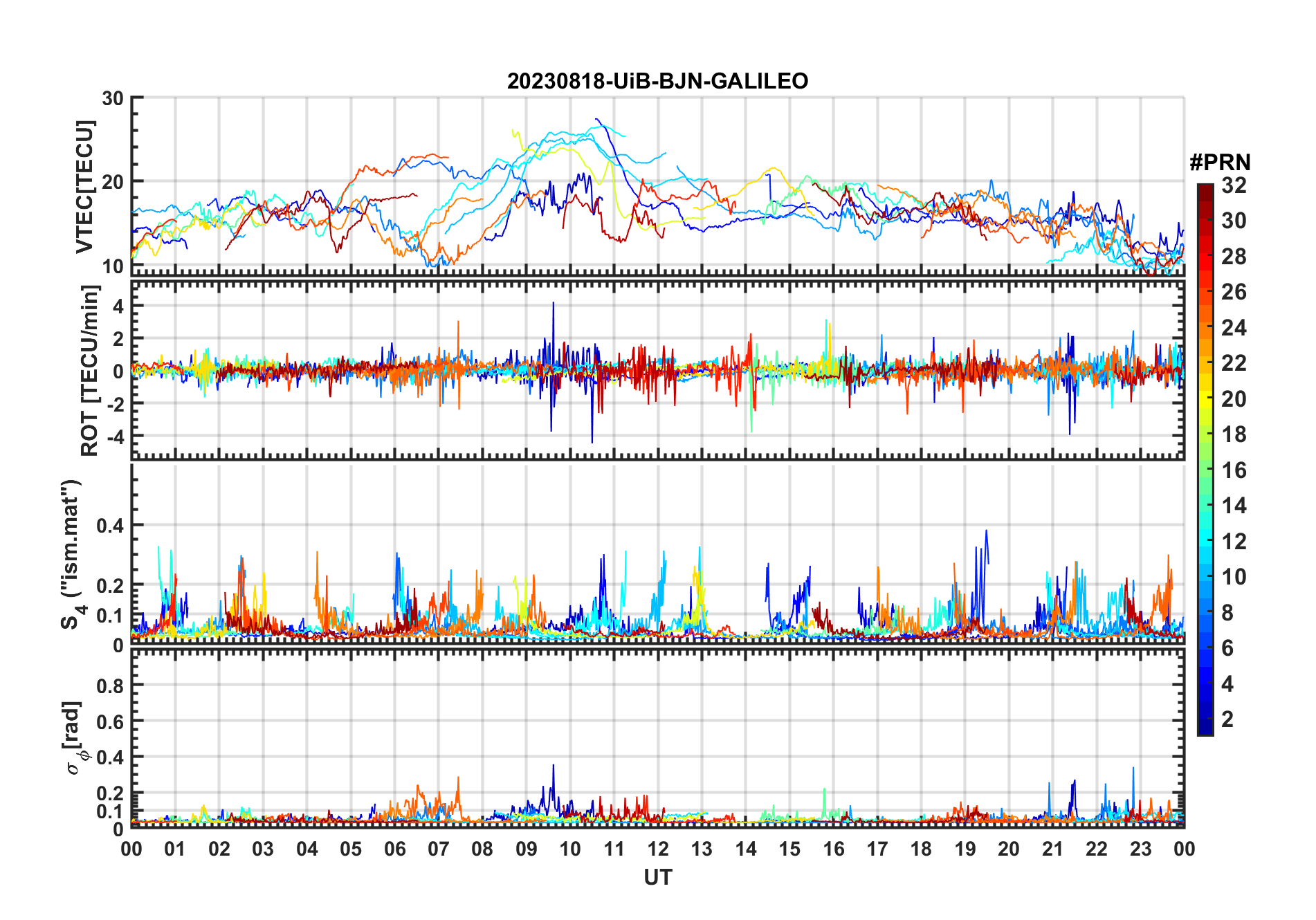Click VTEC y-axis tick label 30
Screen dimensions: 1316x920
point(113,98)
